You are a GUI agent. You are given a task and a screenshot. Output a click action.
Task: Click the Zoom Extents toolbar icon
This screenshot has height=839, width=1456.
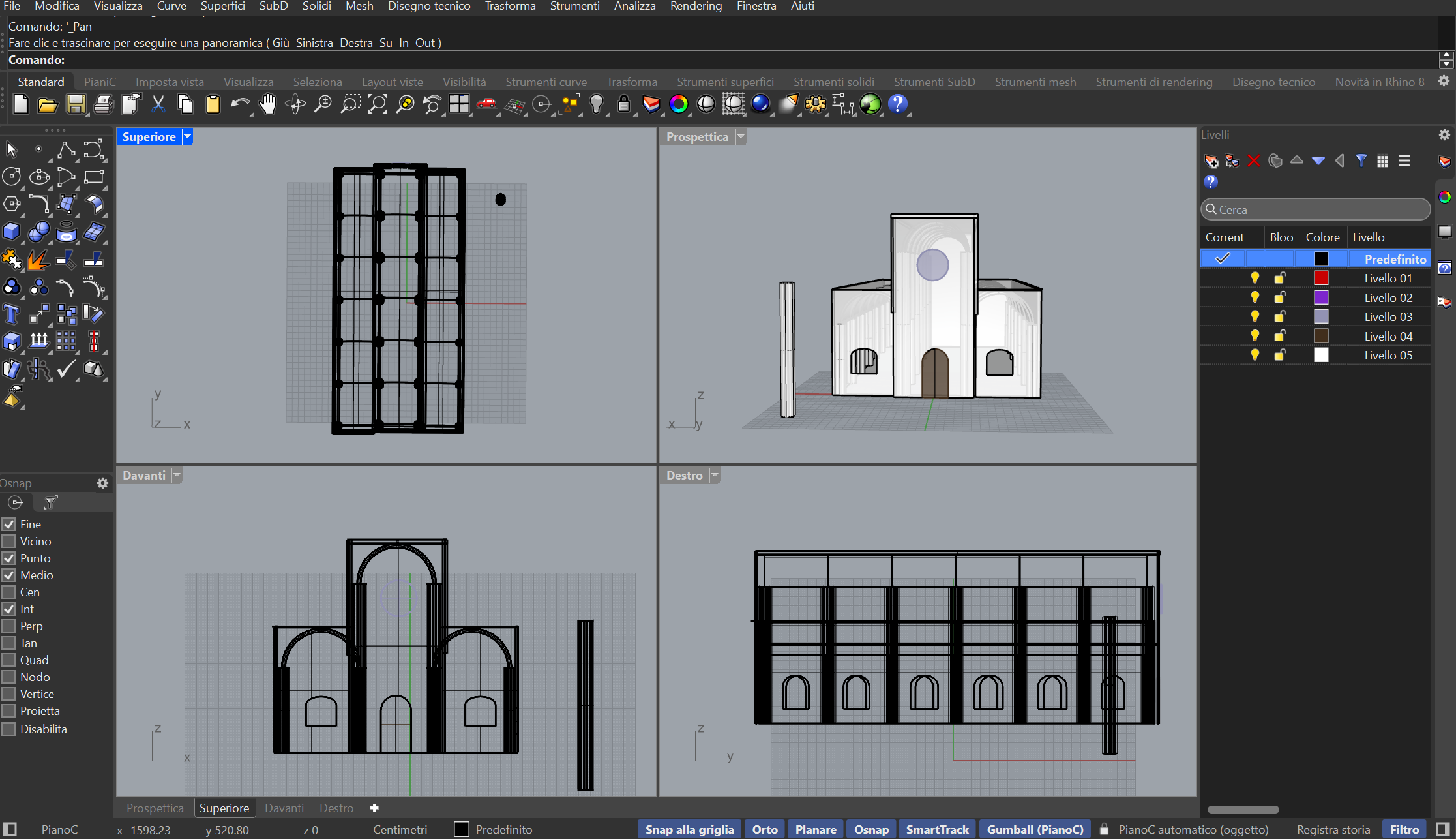pyautogui.click(x=378, y=104)
